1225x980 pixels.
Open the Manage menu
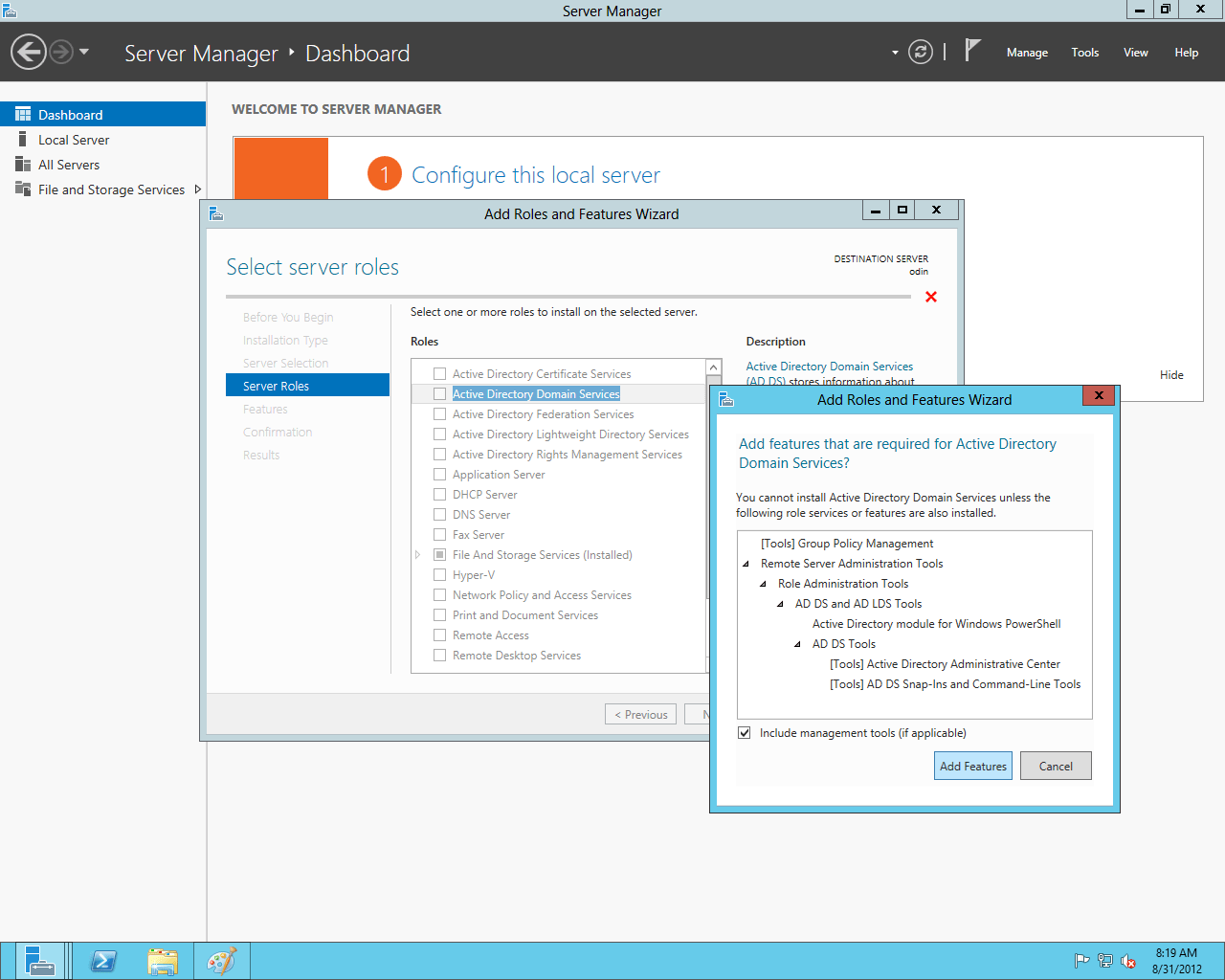(x=1027, y=53)
